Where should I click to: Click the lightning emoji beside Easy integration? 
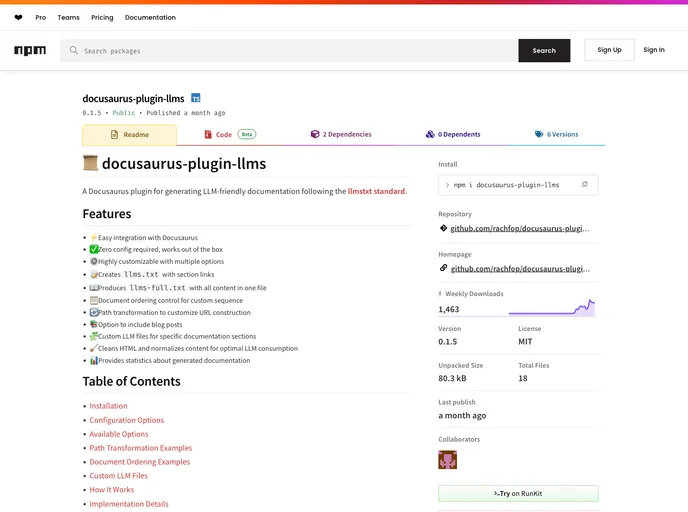[93, 237]
